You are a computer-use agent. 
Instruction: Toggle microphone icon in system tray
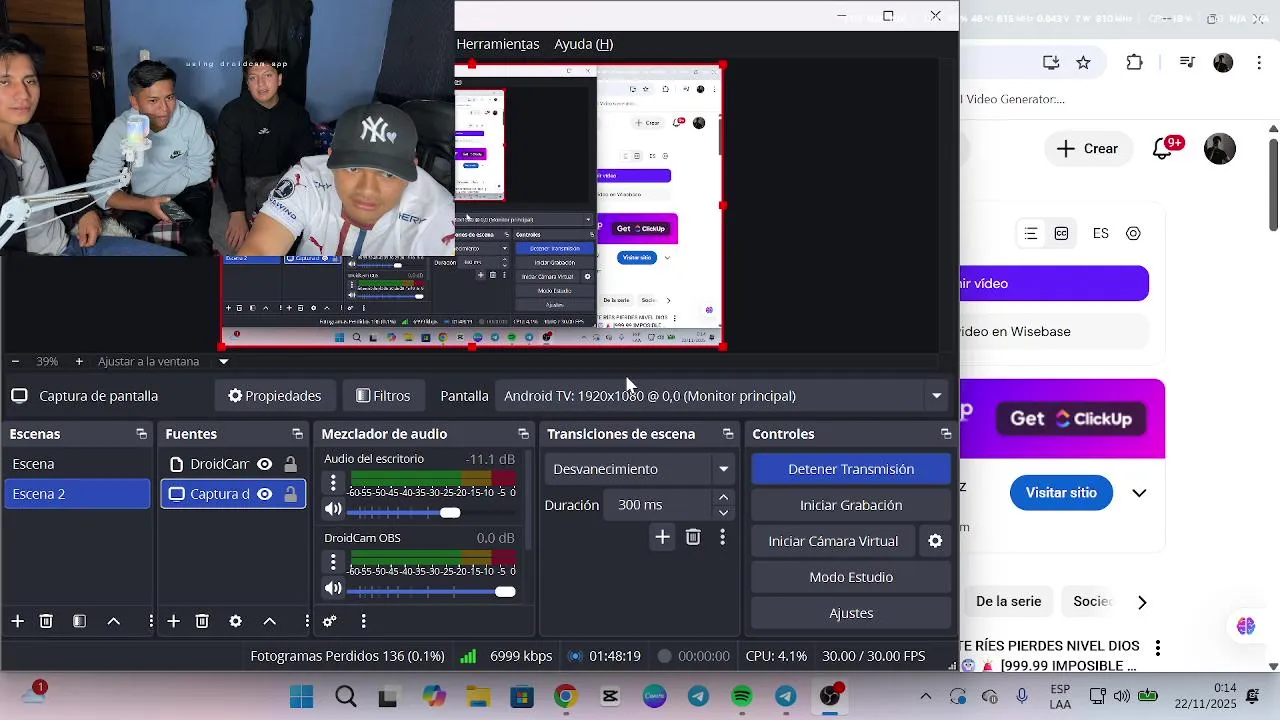pos(1022,696)
